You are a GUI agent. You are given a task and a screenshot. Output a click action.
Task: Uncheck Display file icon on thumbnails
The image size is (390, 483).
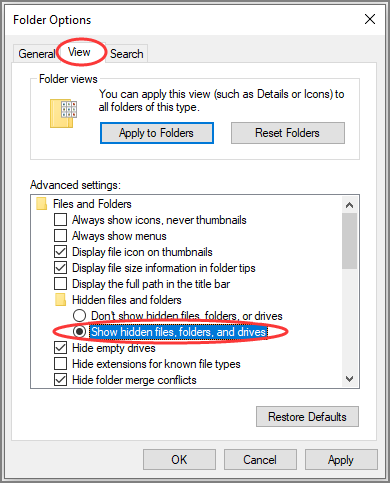pos(60,252)
